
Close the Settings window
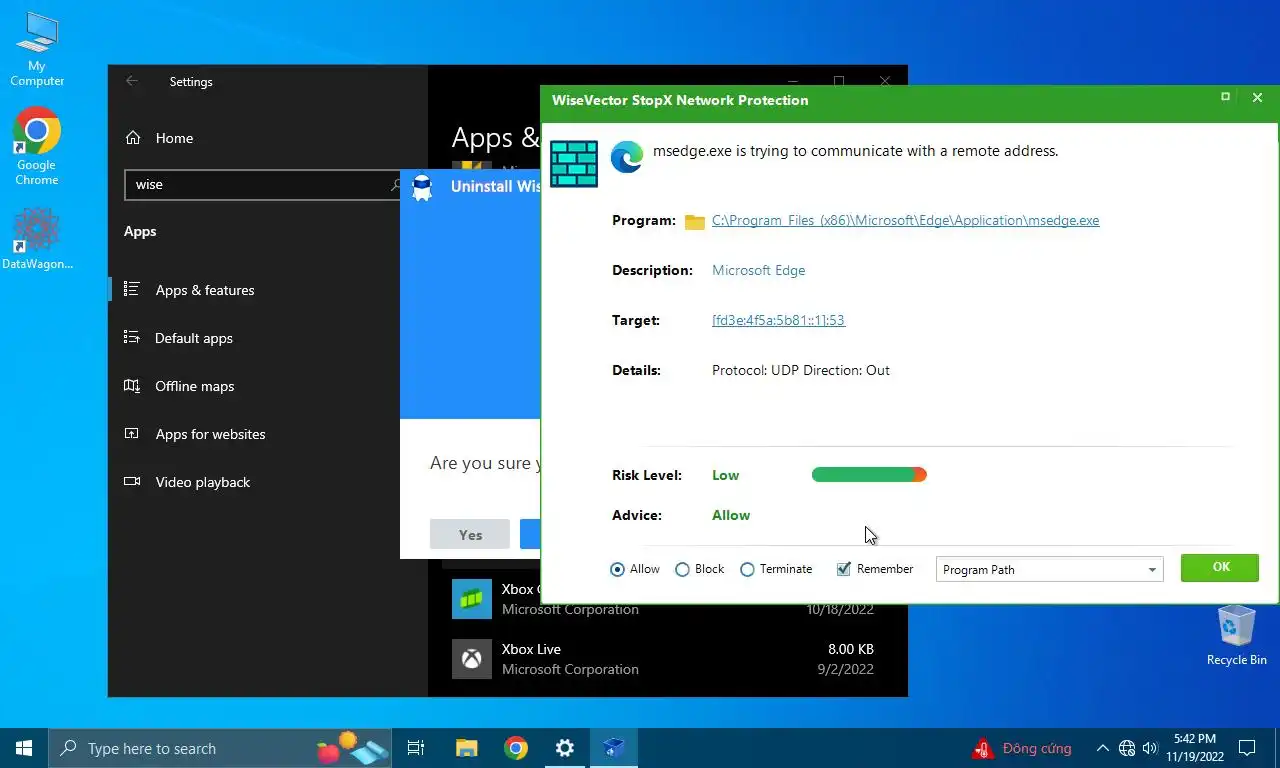pyautogui.click(x=885, y=81)
